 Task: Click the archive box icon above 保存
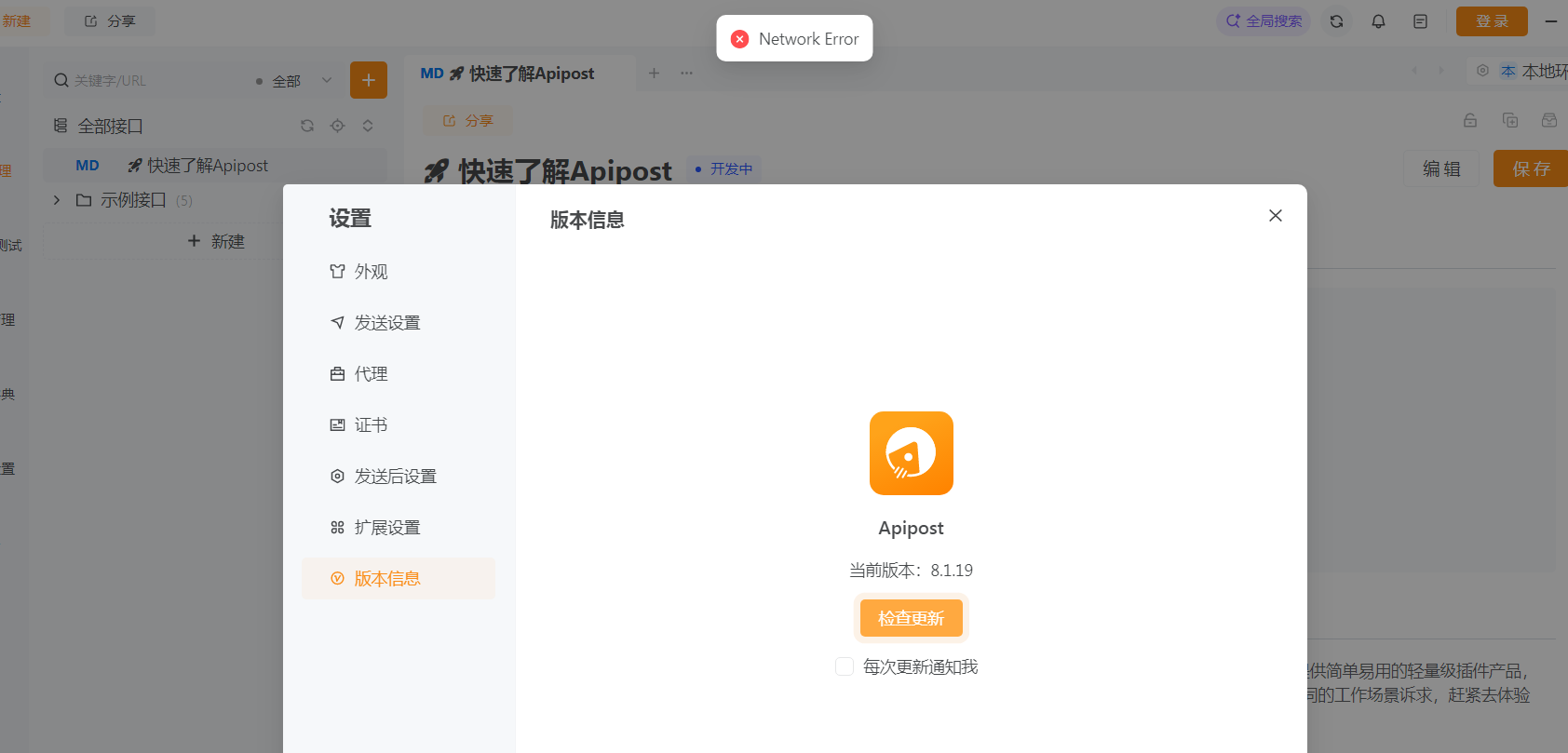[1549, 120]
